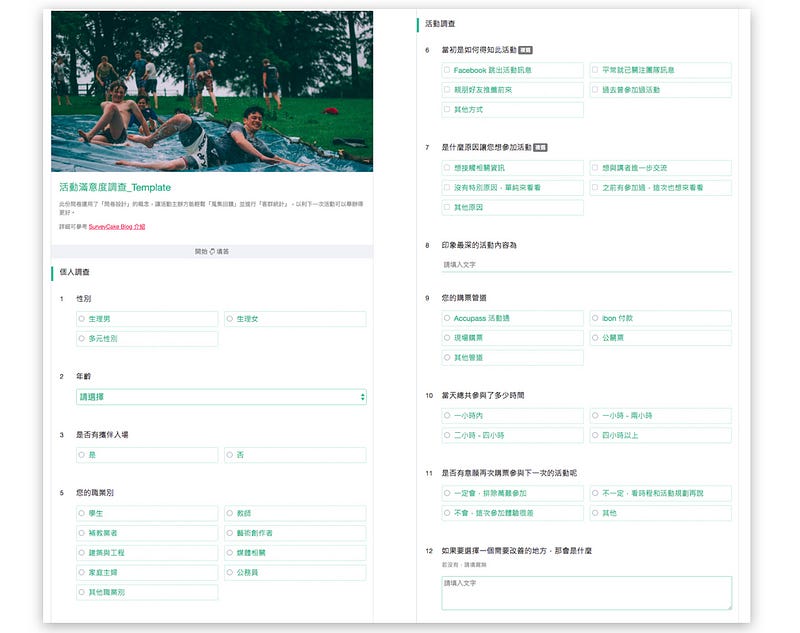Image resolution: width=800 pixels, height=633 pixels.
Task: Select 四小時以上 duration option
Action: point(660,436)
